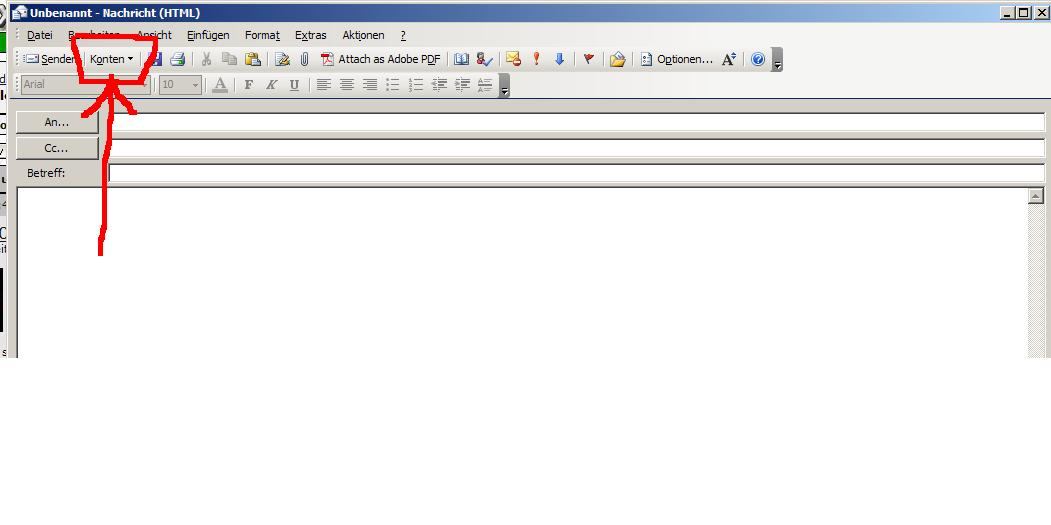Toggle bulleted list

point(393,84)
